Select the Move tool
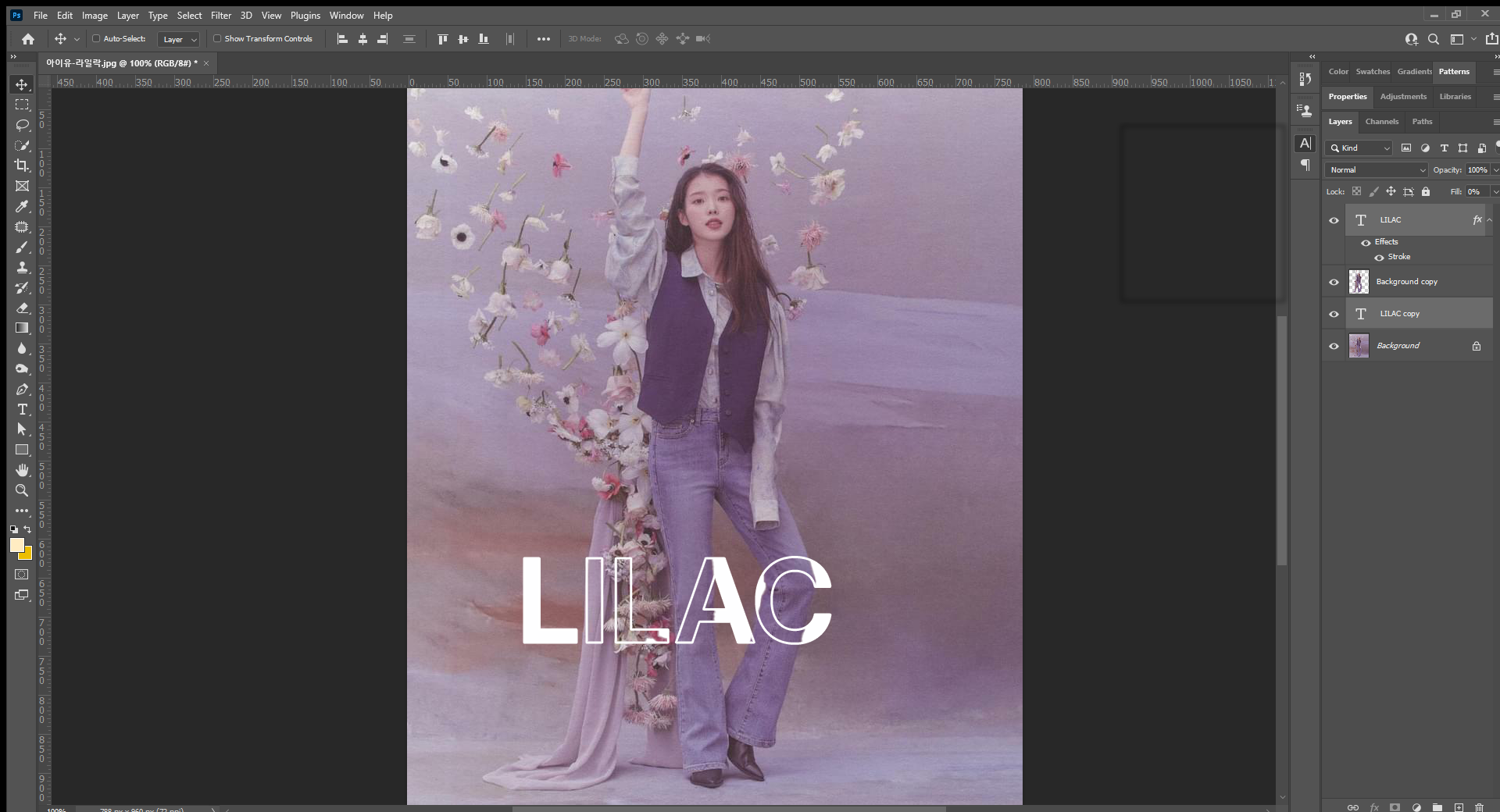Viewport: 1500px width, 812px height. (x=22, y=84)
